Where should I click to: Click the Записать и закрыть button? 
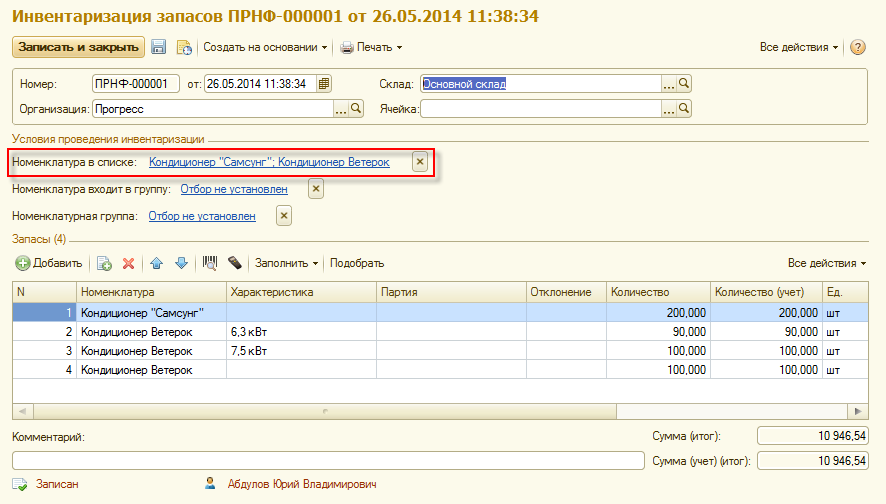77,47
